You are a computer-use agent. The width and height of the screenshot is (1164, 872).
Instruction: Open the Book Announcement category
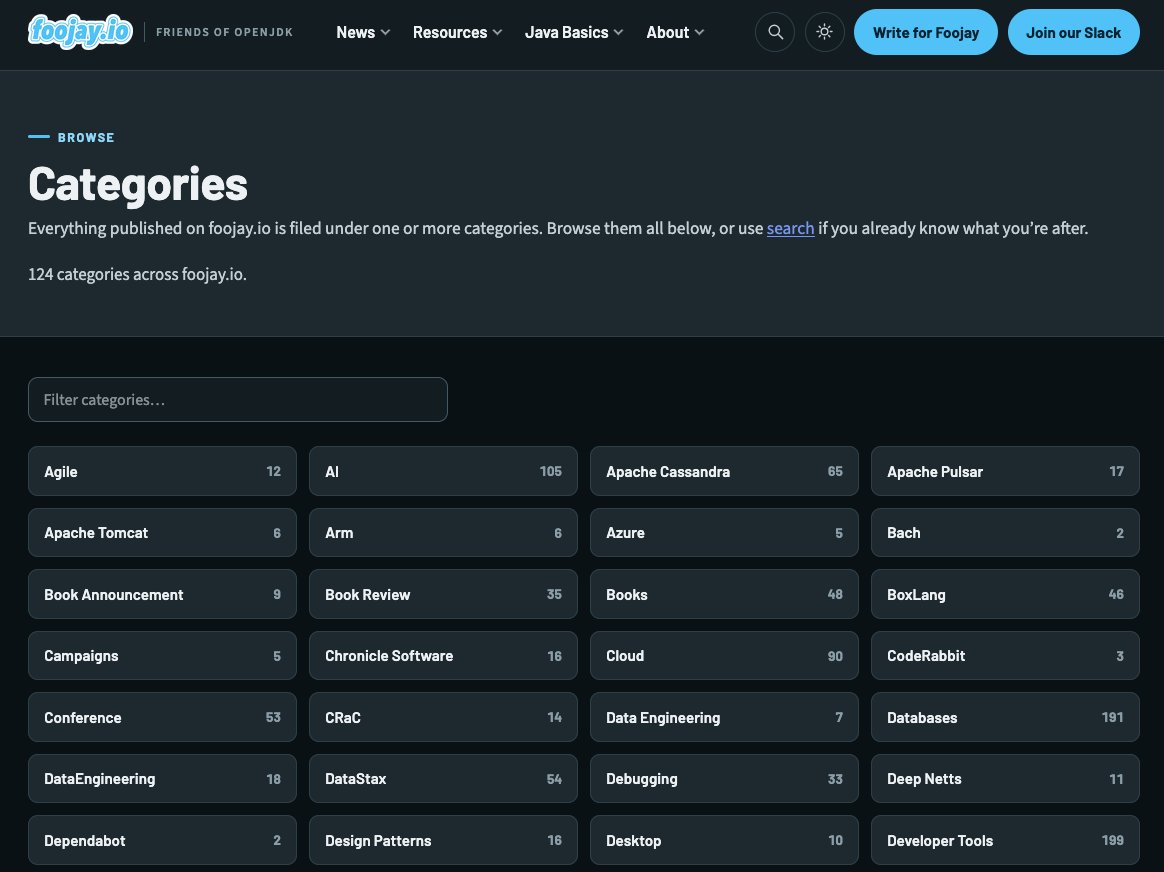[163, 594]
